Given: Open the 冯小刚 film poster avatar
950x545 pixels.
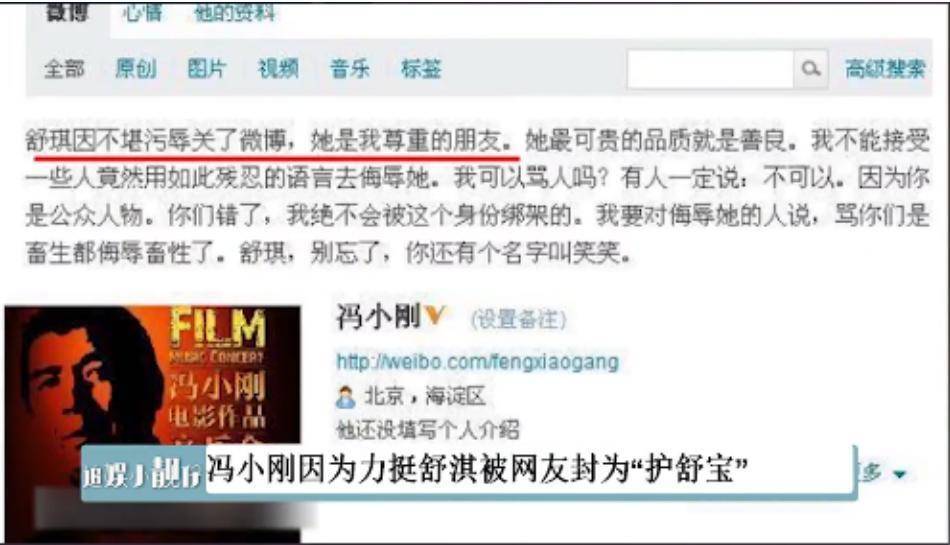Looking at the screenshot, I should pyautogui.click(x=152, y=424).
